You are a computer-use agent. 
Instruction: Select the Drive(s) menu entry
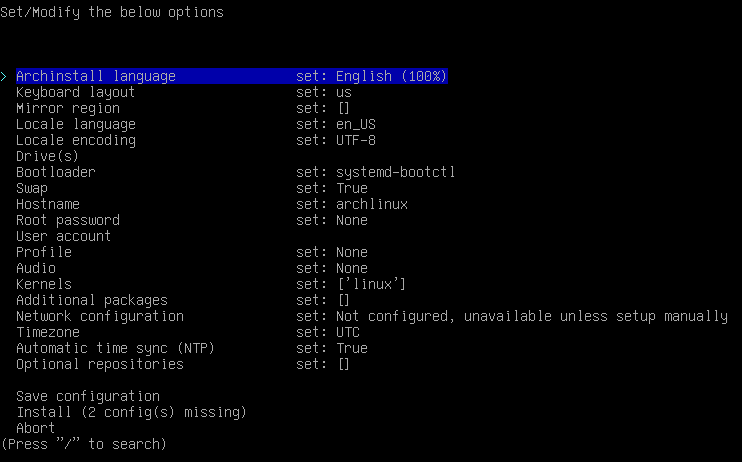coord(47,156)
